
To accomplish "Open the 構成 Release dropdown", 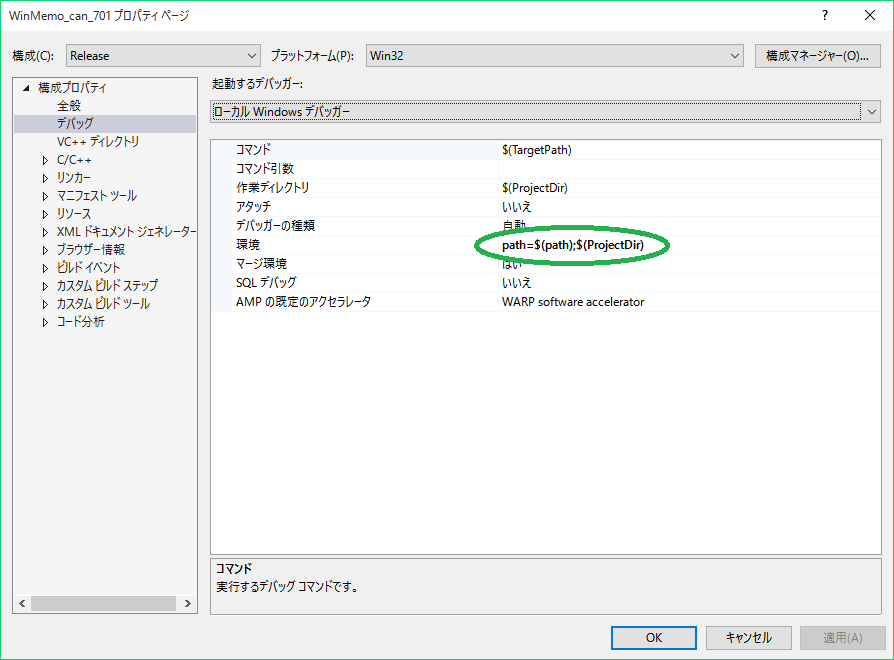I will [x=163, y=56].
